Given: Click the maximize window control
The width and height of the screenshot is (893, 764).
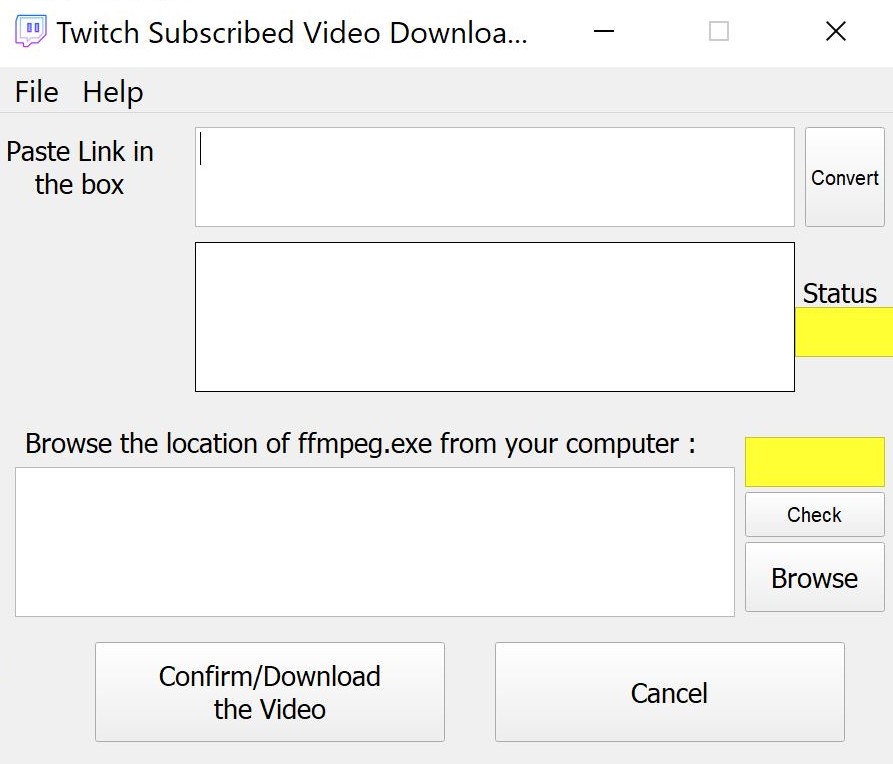Looking at the screenshot, I should click(718, 31).
